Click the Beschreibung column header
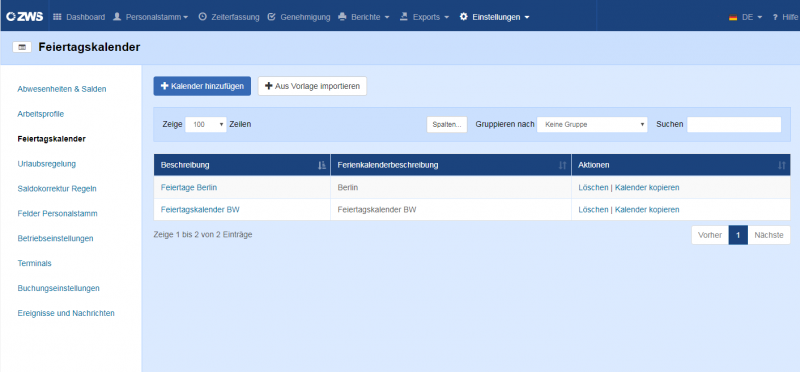The height and width of the screenshot is (372, 800). click(242, 165)
